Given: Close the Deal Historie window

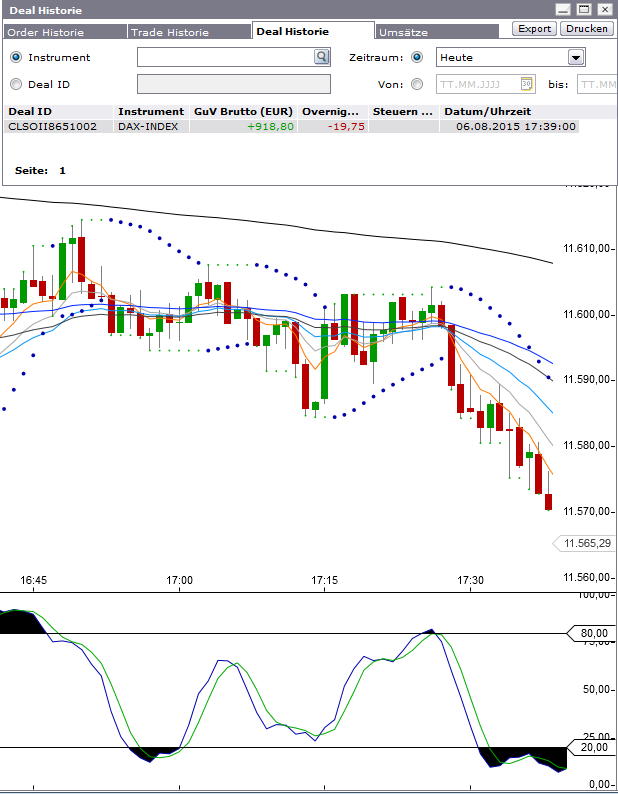Looking at the screenshot, I should [x=605, y=9].
